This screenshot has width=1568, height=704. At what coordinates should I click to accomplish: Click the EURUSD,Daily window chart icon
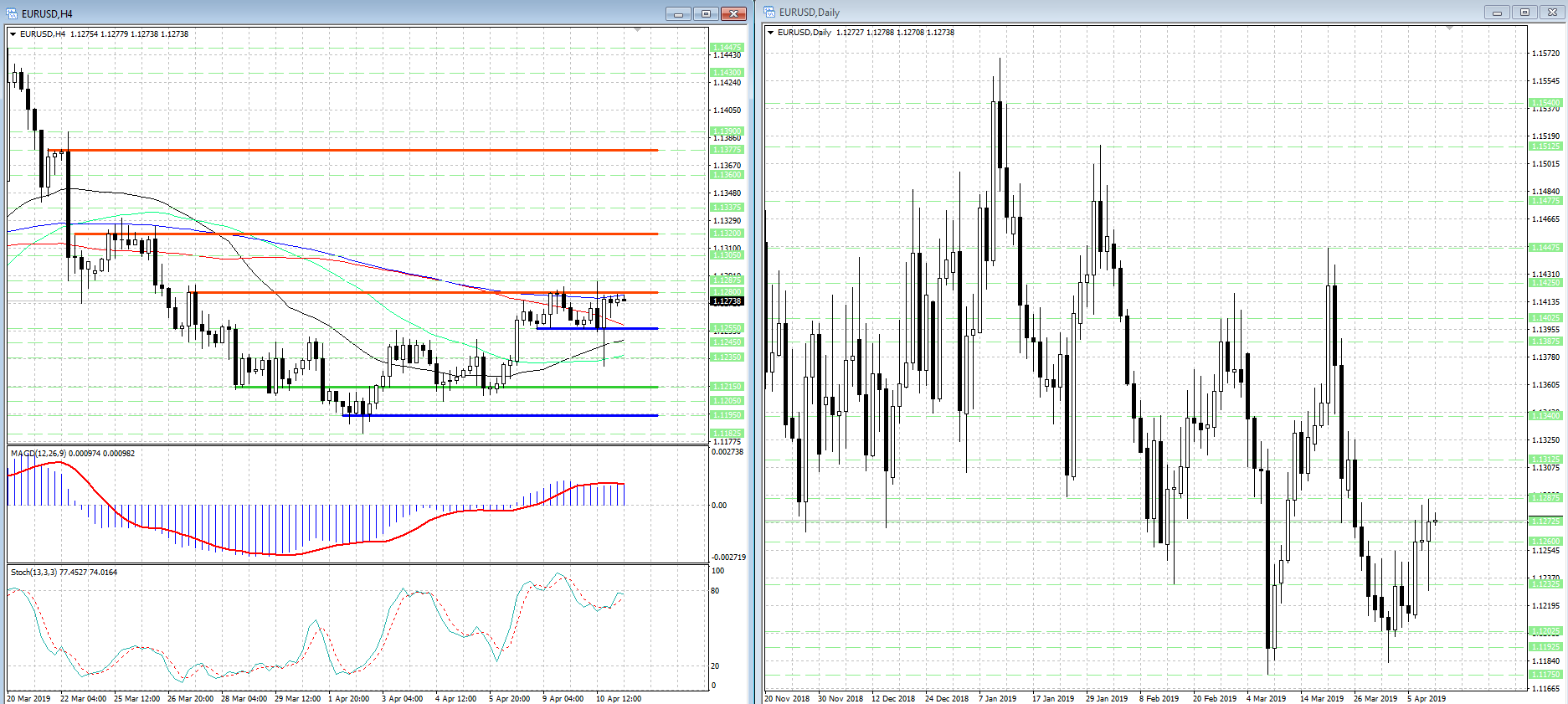769,12
